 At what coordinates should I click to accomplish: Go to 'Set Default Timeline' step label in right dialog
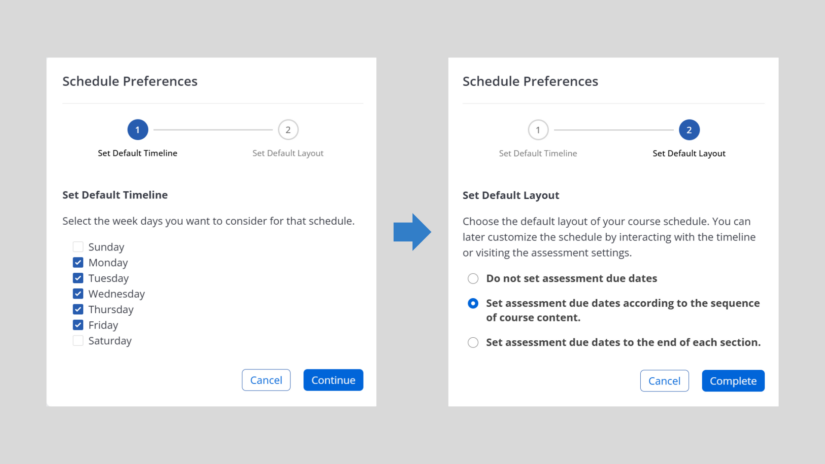coord(538,153)
